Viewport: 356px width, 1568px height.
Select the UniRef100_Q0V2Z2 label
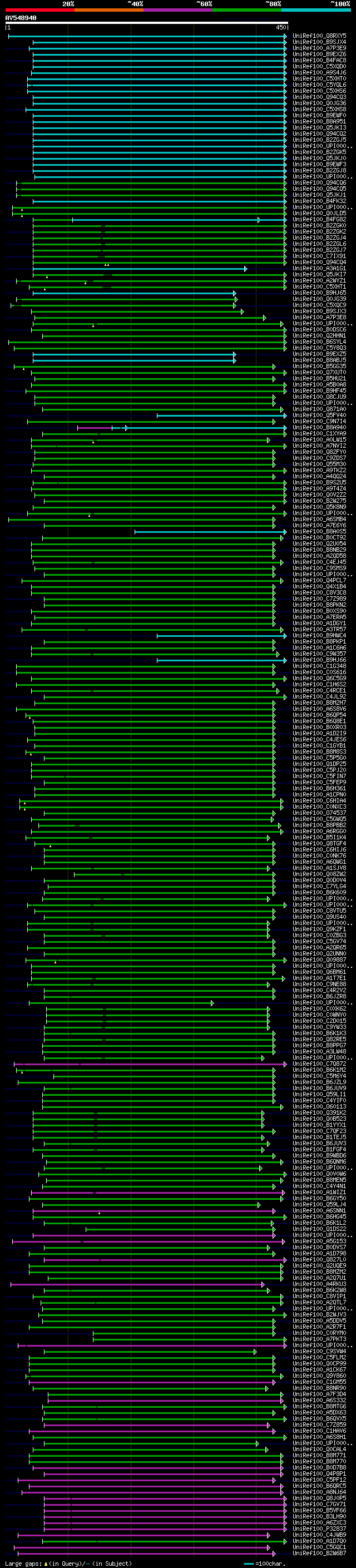(319, 495)
